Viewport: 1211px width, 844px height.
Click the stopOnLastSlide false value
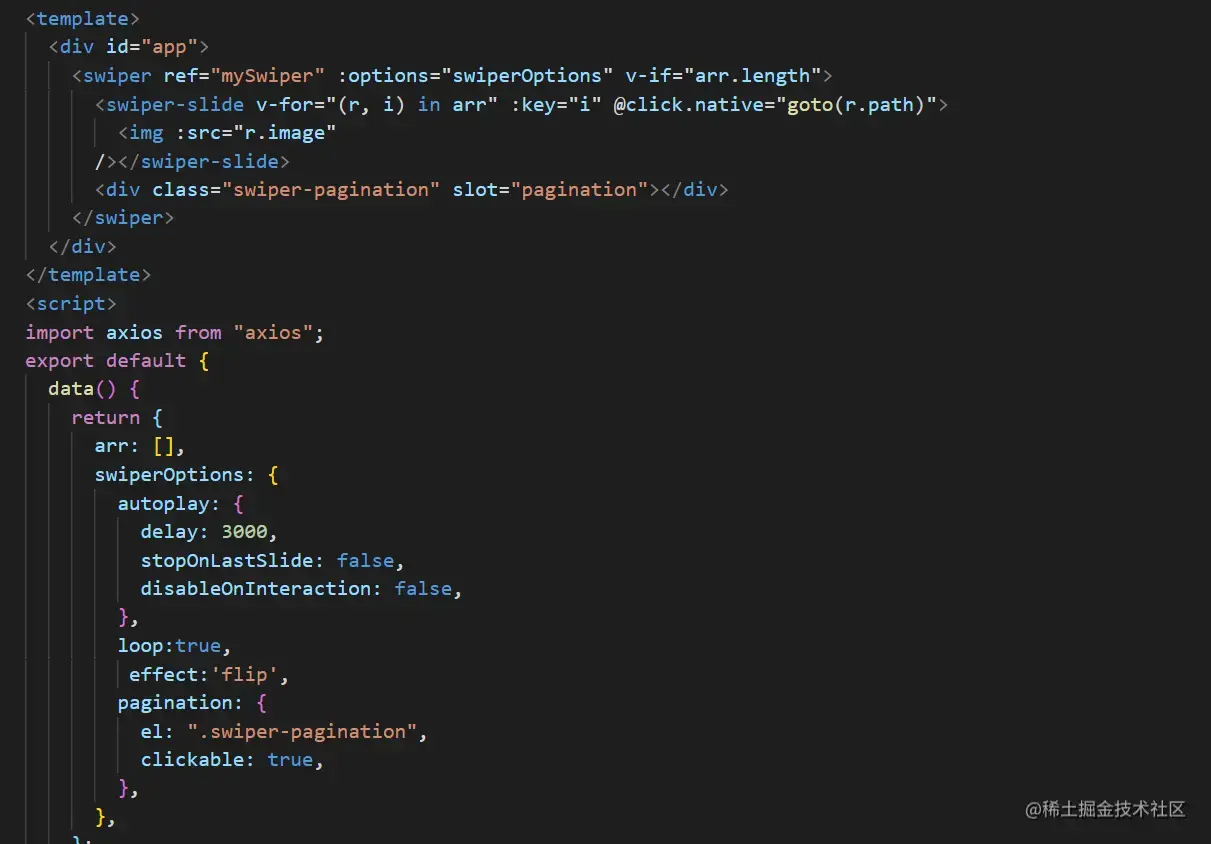tap(365, 560)
